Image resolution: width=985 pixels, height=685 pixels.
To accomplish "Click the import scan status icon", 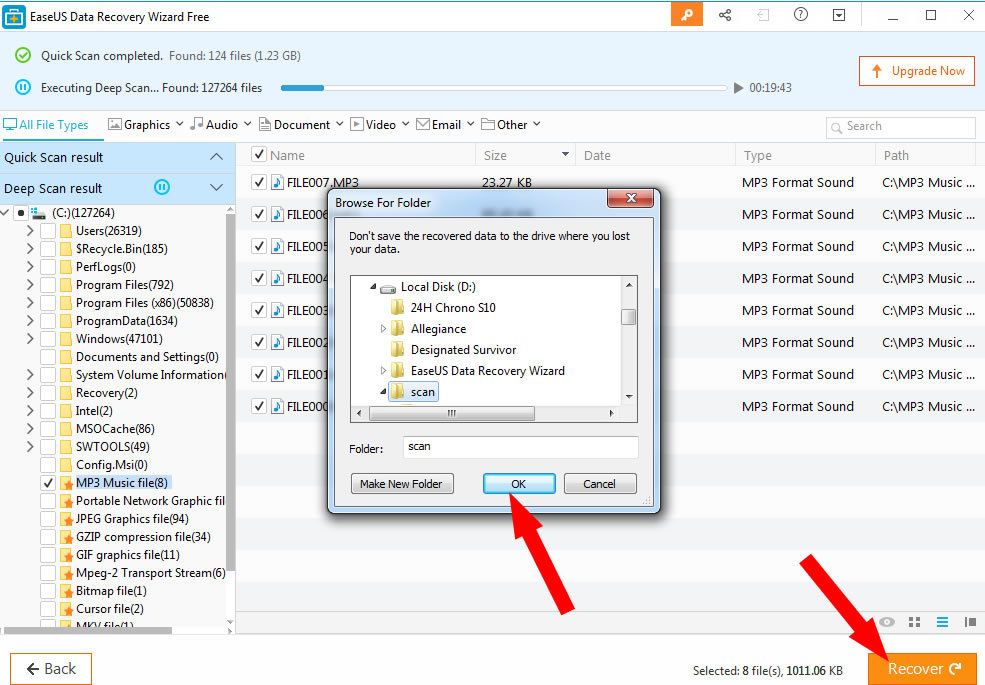I will click(763, 15).
